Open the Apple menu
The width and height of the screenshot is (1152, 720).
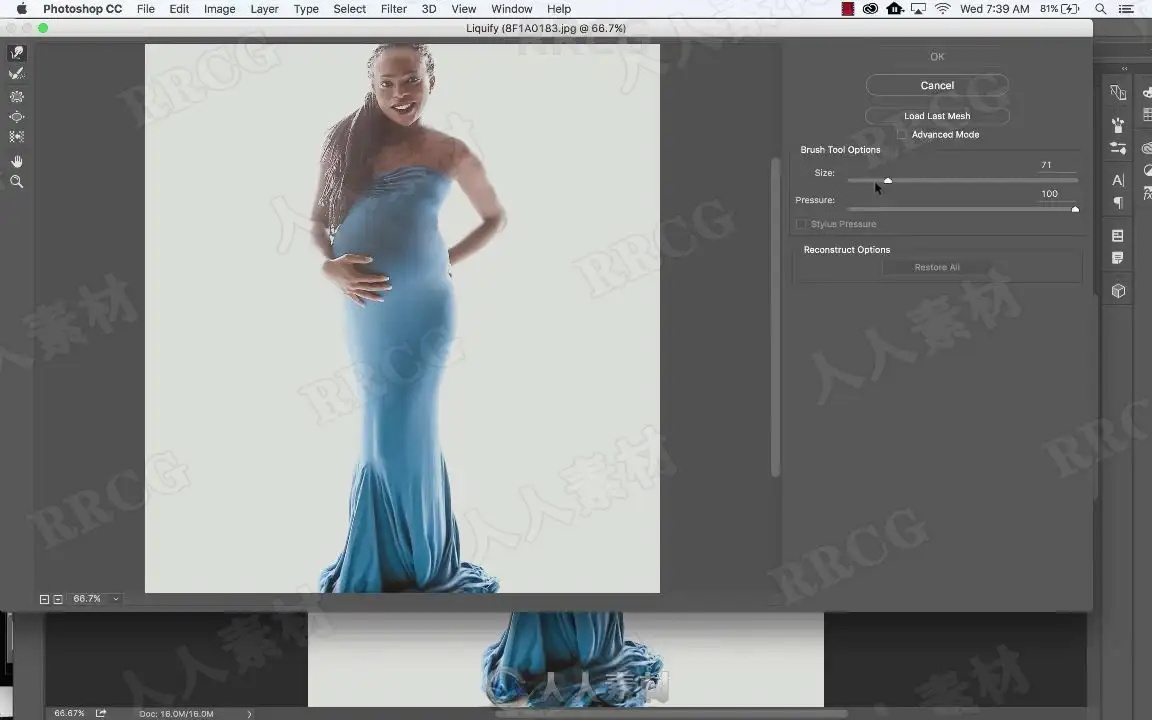[21, 9]
